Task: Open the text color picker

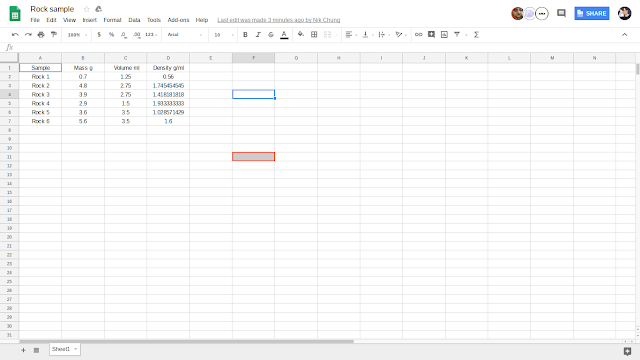Action: coord(284,35)
